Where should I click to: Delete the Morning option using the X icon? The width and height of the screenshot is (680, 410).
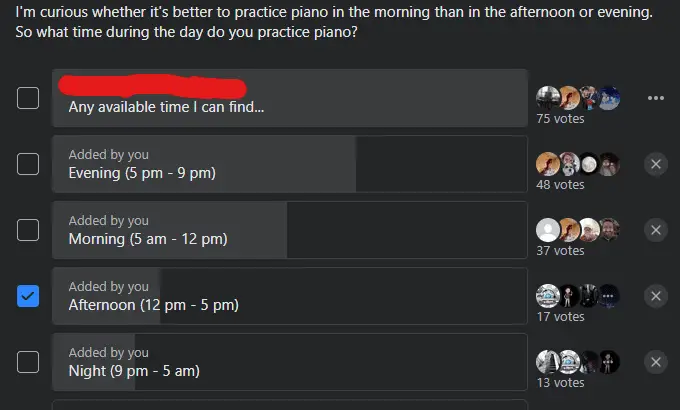[656, 230]
